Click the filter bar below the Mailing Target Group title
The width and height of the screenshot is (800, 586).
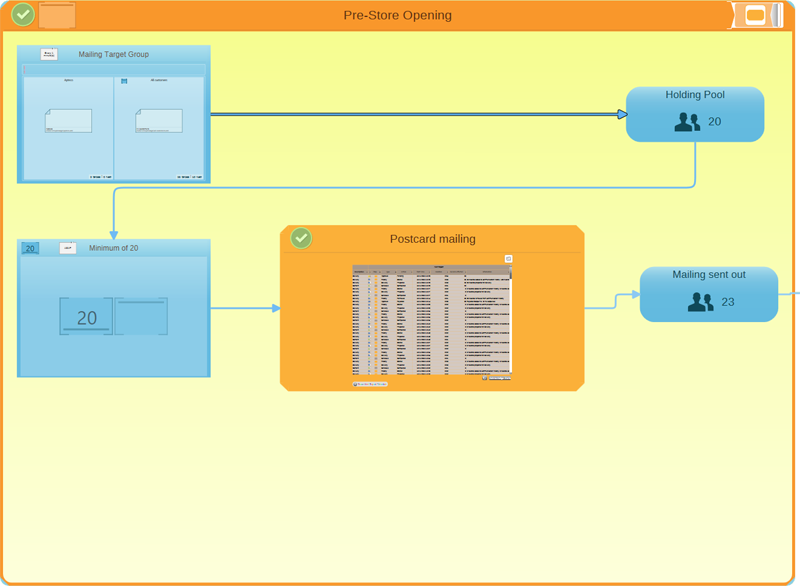point(114,69)
